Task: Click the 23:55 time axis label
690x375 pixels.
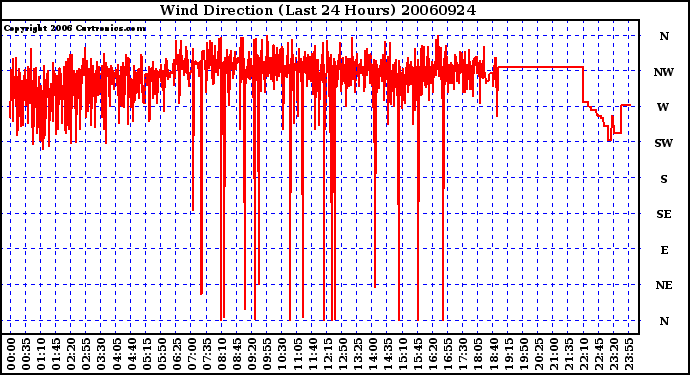Action: coord(630,354)
